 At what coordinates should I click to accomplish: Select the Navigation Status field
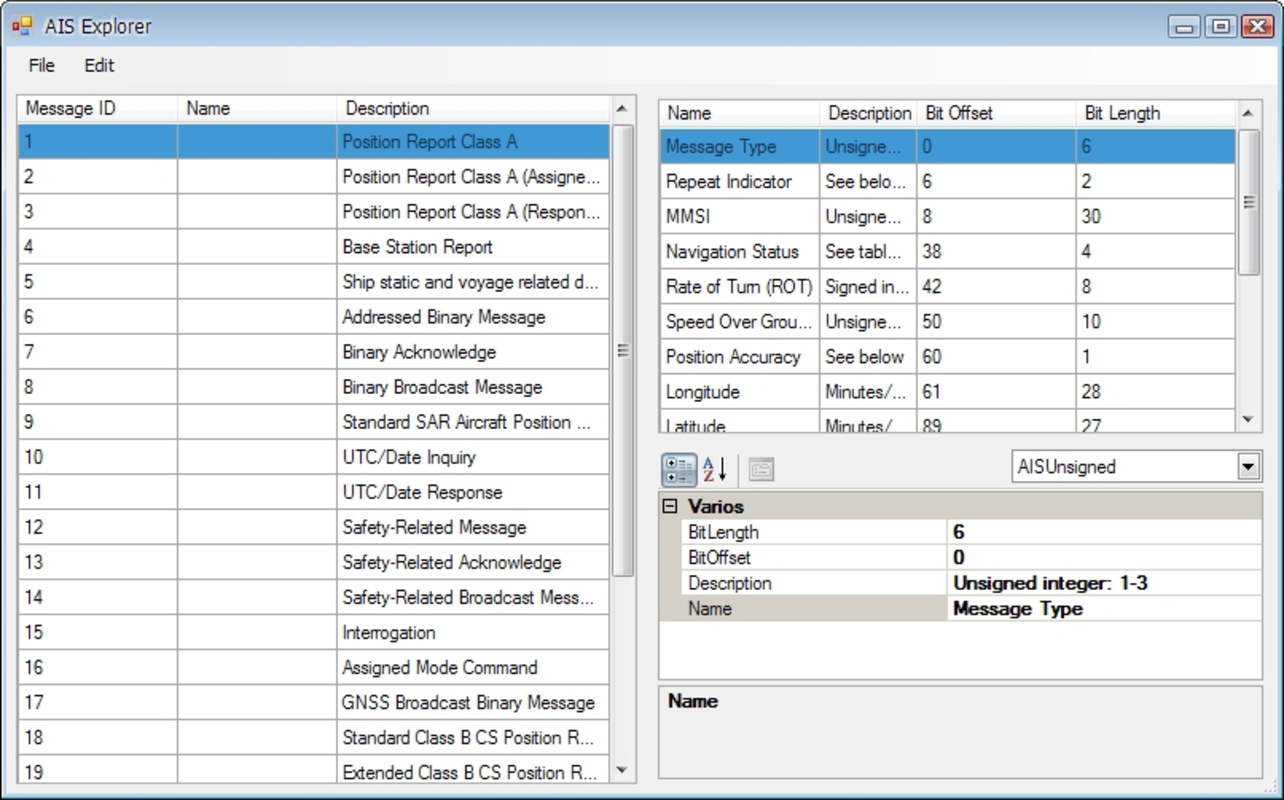coord(740,251)
